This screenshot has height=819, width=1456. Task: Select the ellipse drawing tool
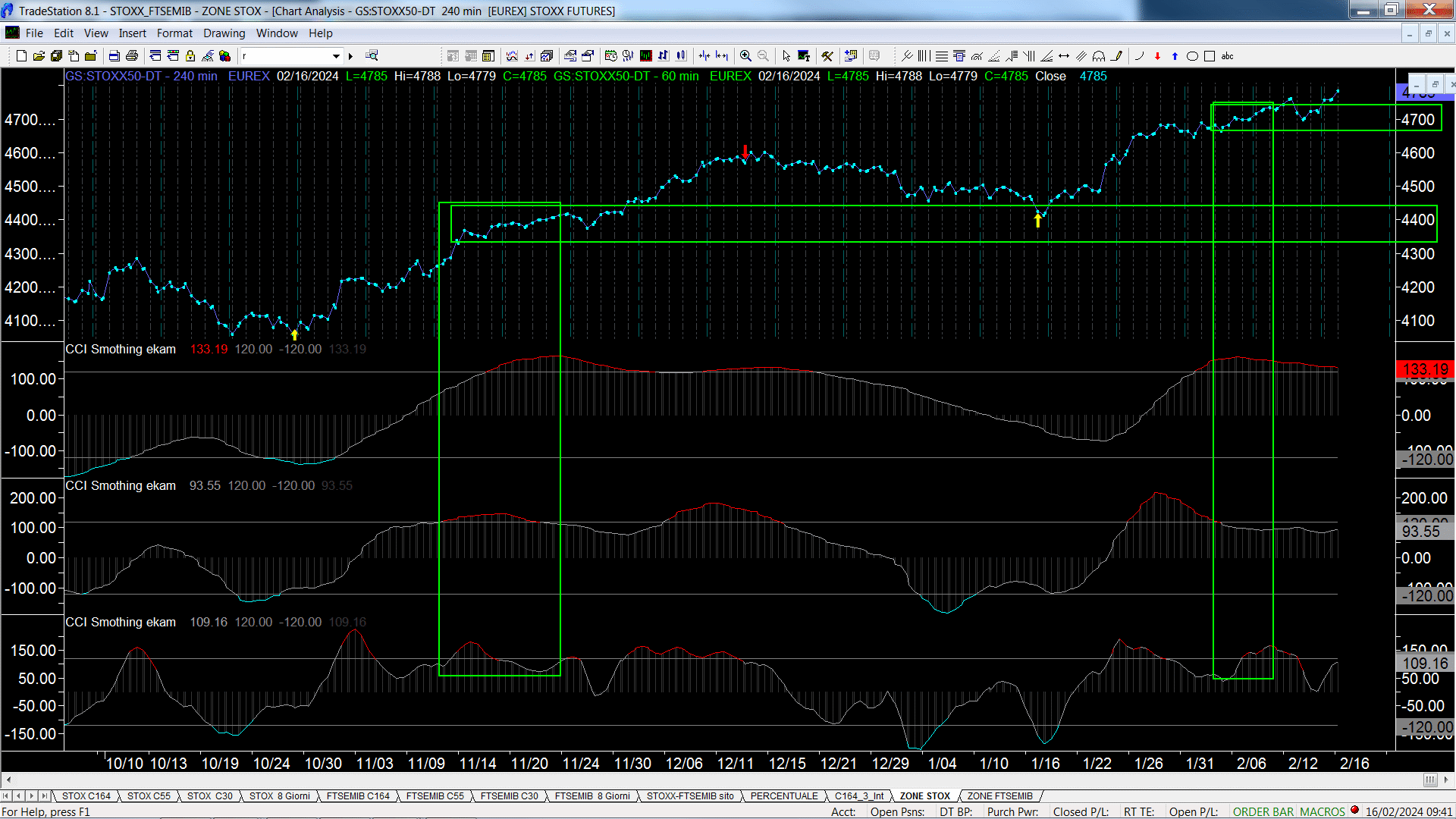tap(1192, 56)
